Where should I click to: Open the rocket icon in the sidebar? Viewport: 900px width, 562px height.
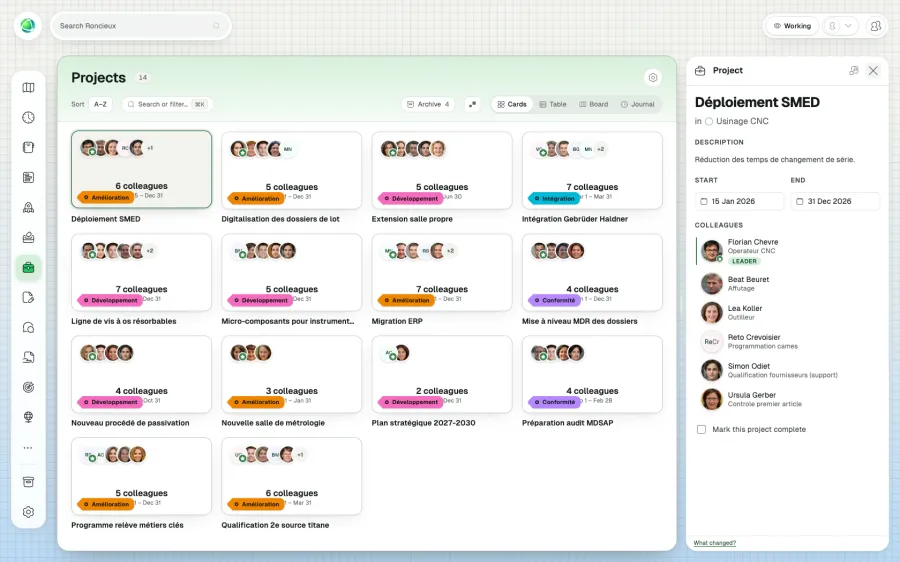(28, 208)
